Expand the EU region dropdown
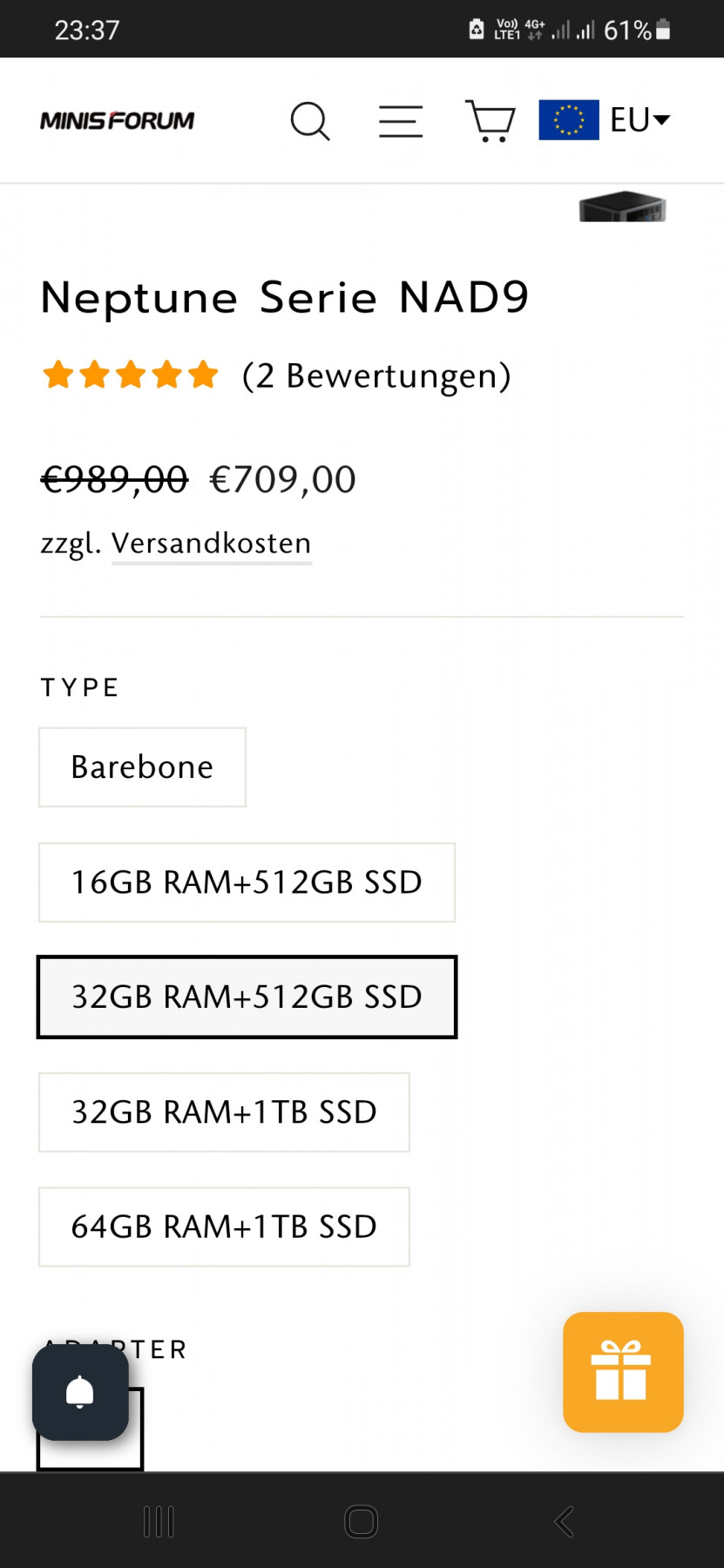Viewport: 724px width, 1568px height. click(x=641, y=120)
